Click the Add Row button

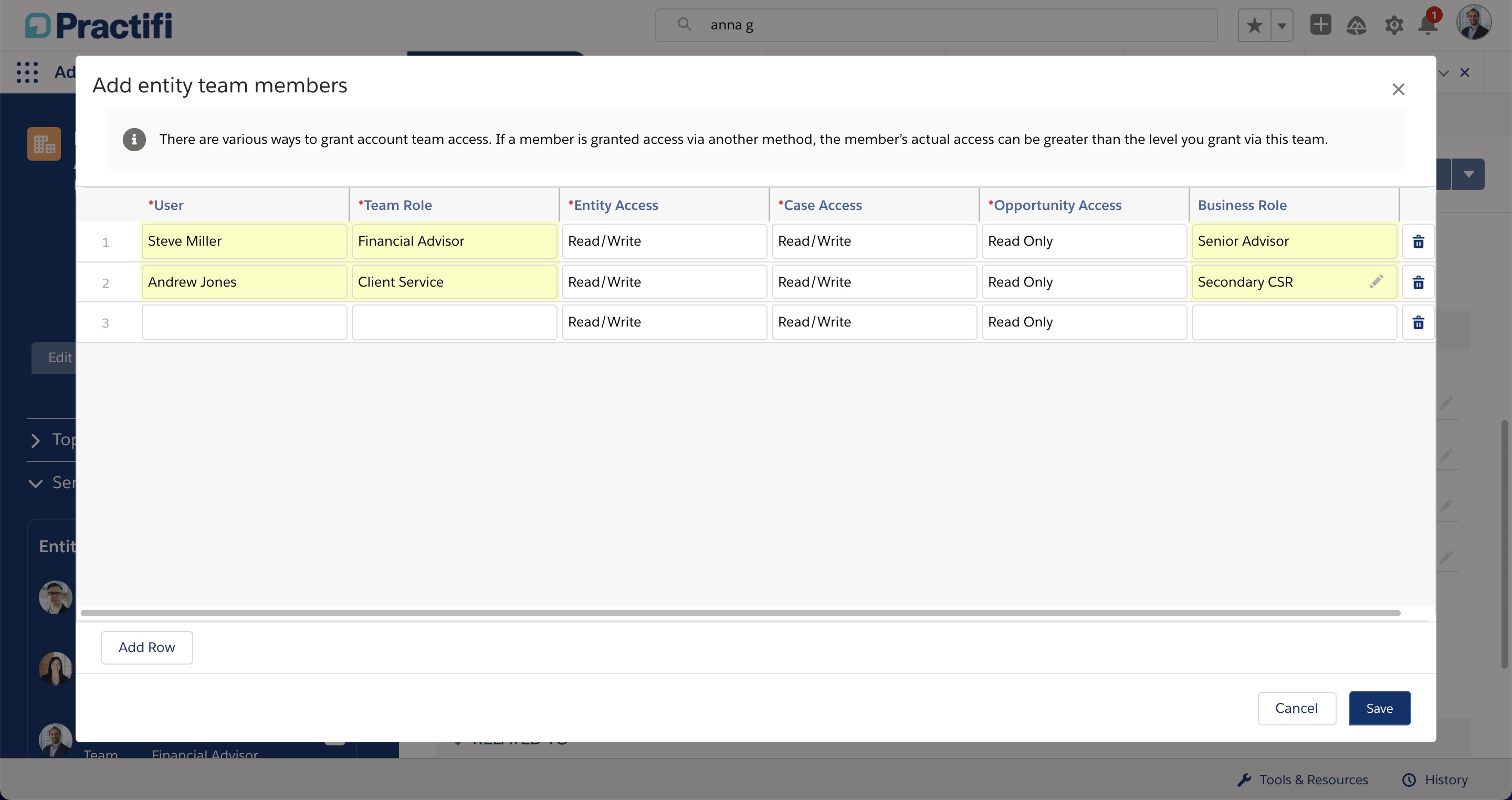[147, 647]
